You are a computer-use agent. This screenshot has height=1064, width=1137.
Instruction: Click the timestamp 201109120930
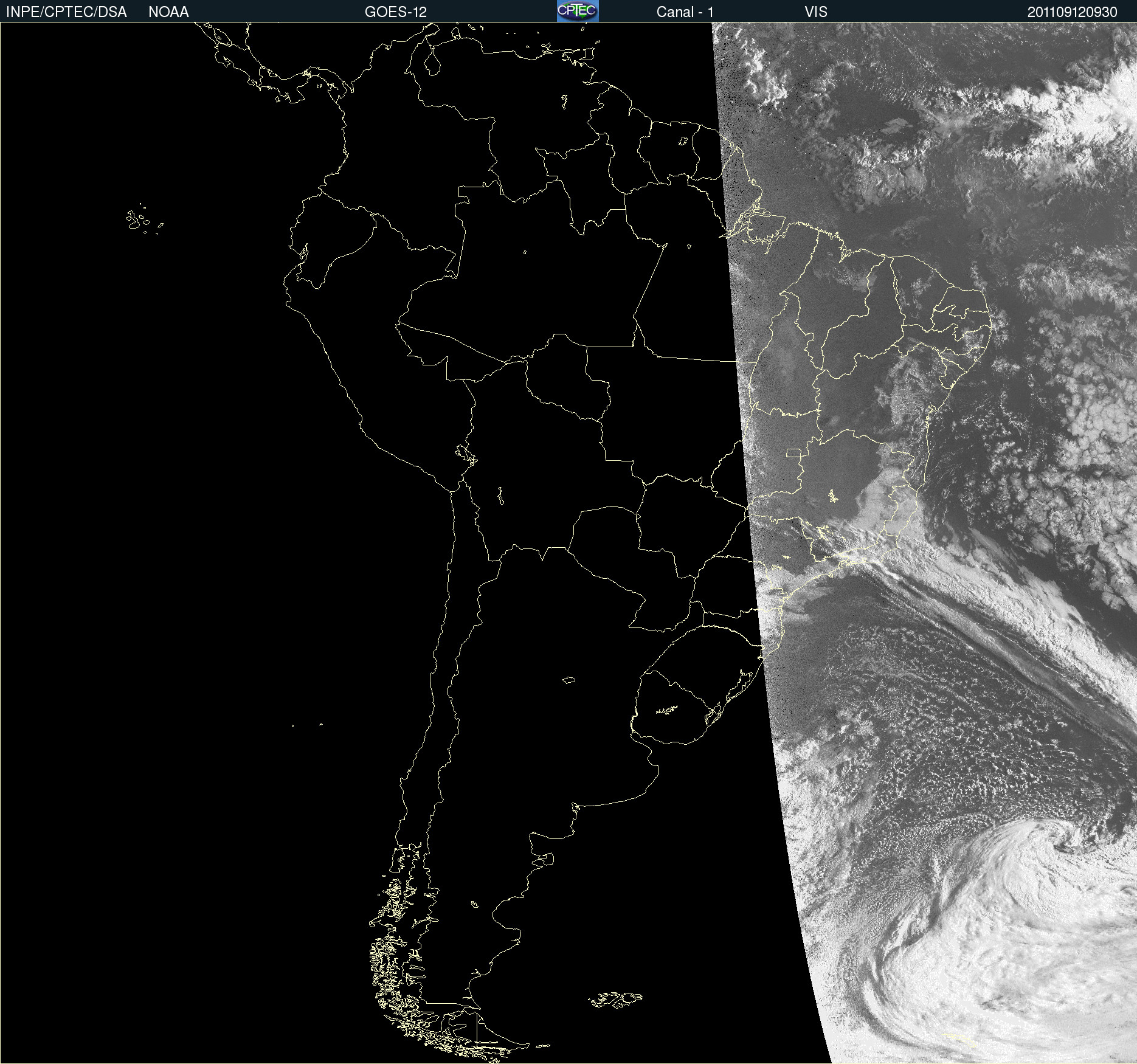point(1073,12)
